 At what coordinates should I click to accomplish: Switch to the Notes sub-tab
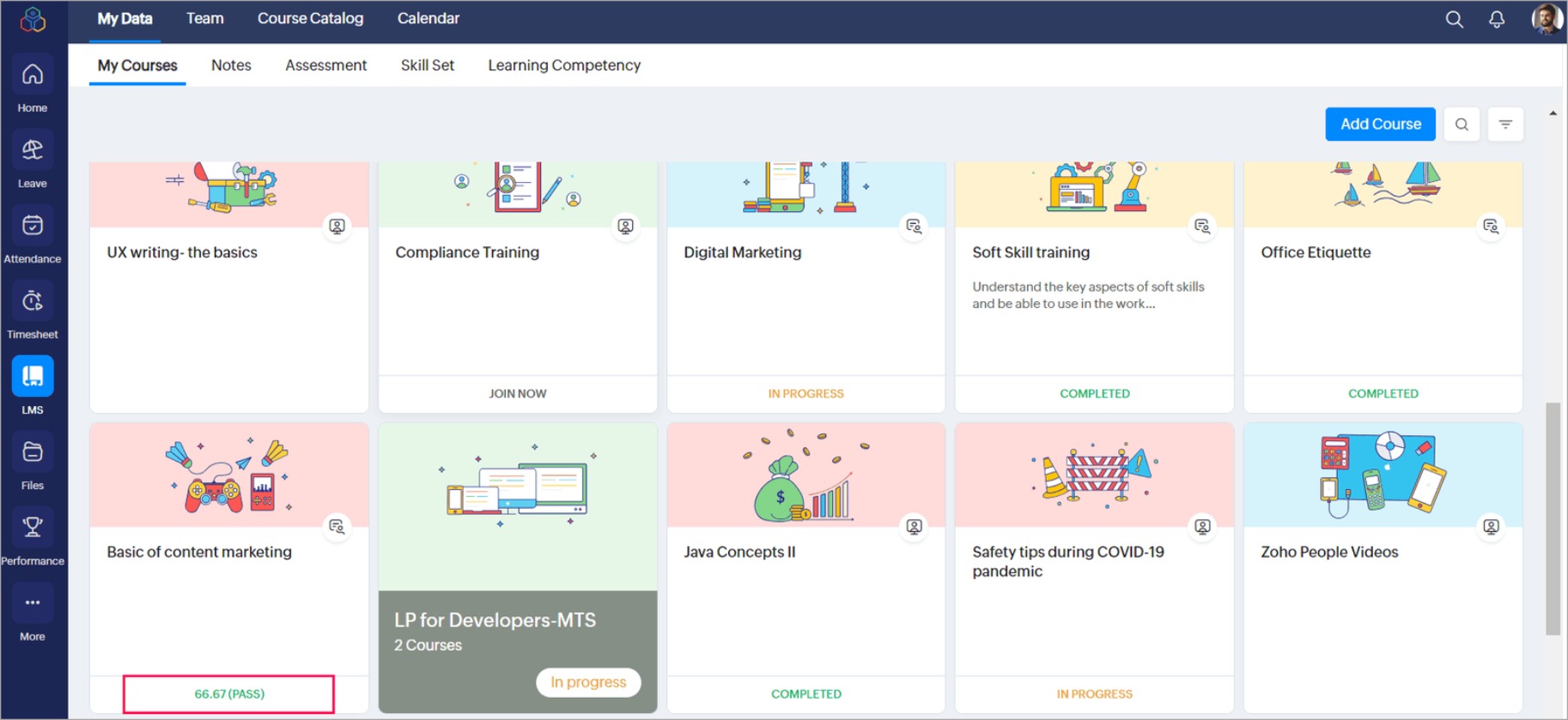pos(231,65)
